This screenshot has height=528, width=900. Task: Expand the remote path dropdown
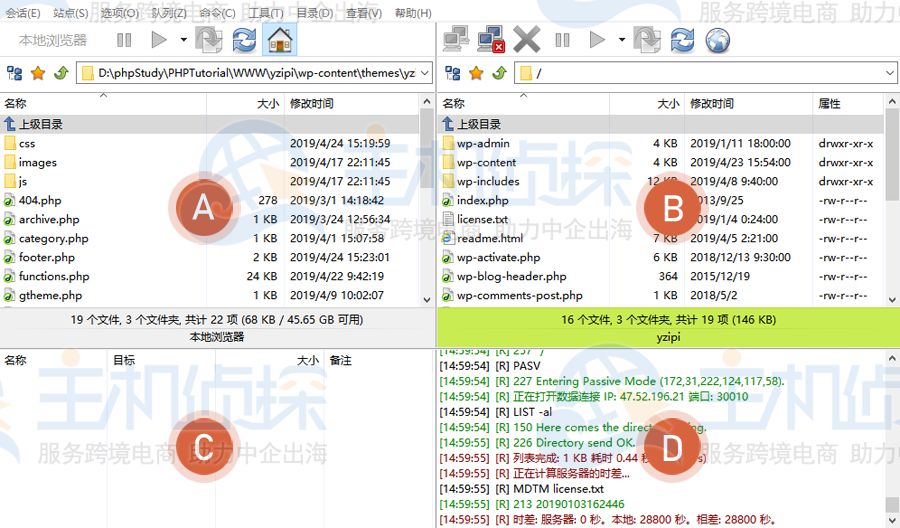tap(889, 73)
